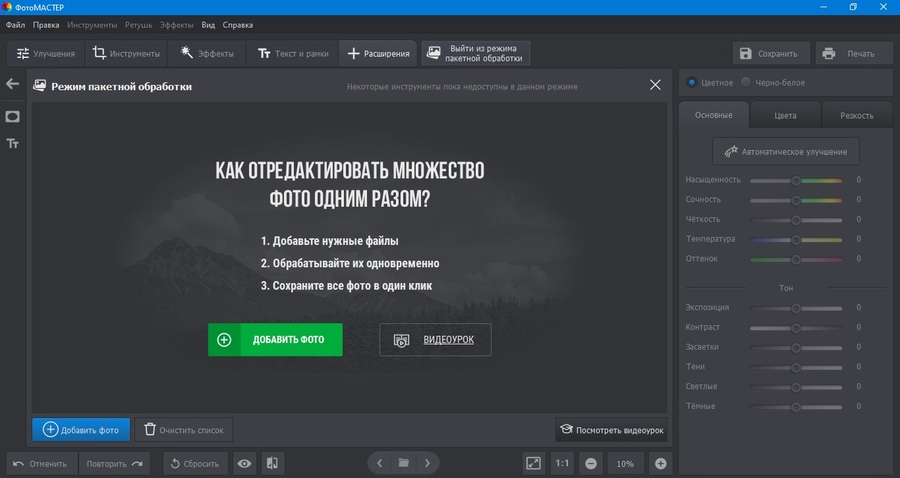Screen dimensions: 900x478
Task: Click Автоматическое улучшение button
Action: (x=786, y=151)
